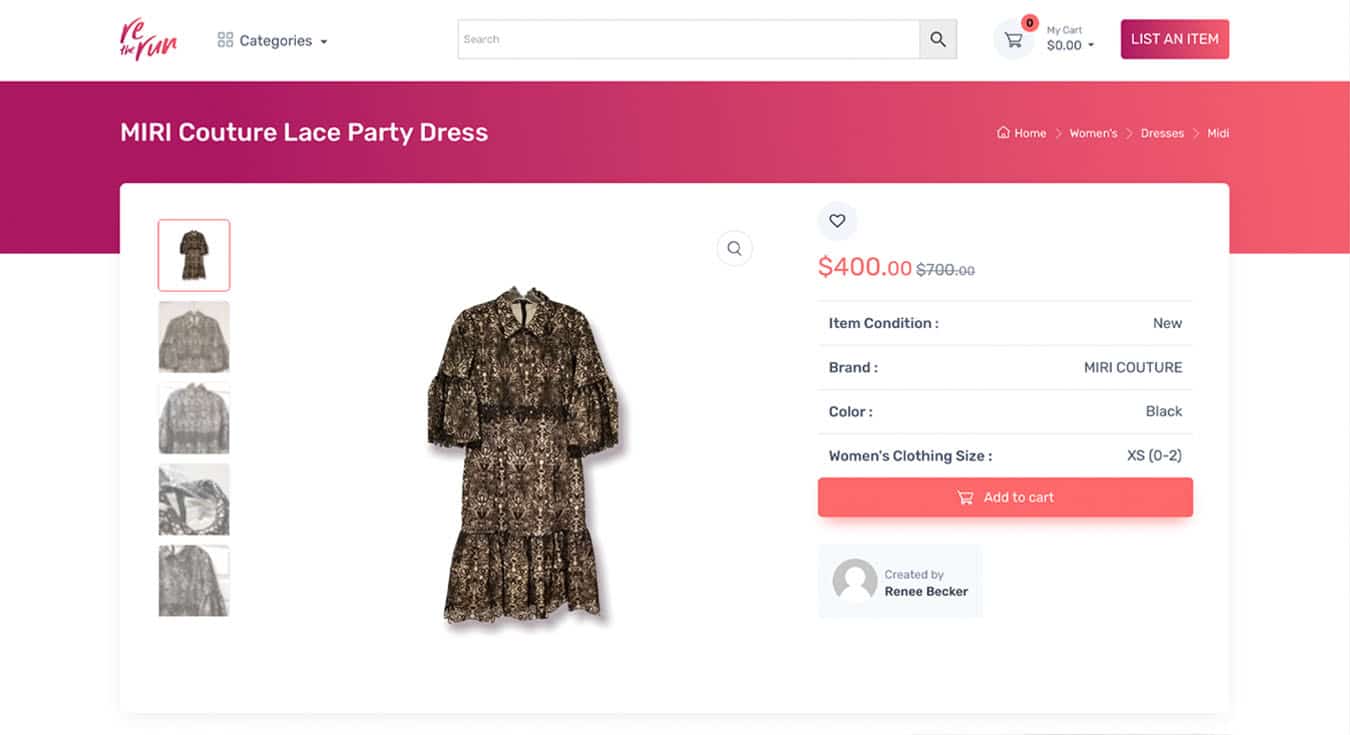
Task: Click the $400.00 price text
Action: 865,267
